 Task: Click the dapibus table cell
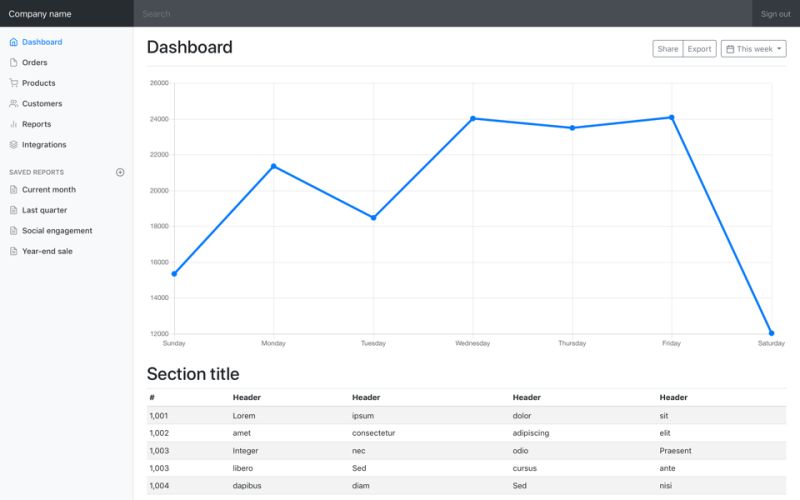pos(247,486)
